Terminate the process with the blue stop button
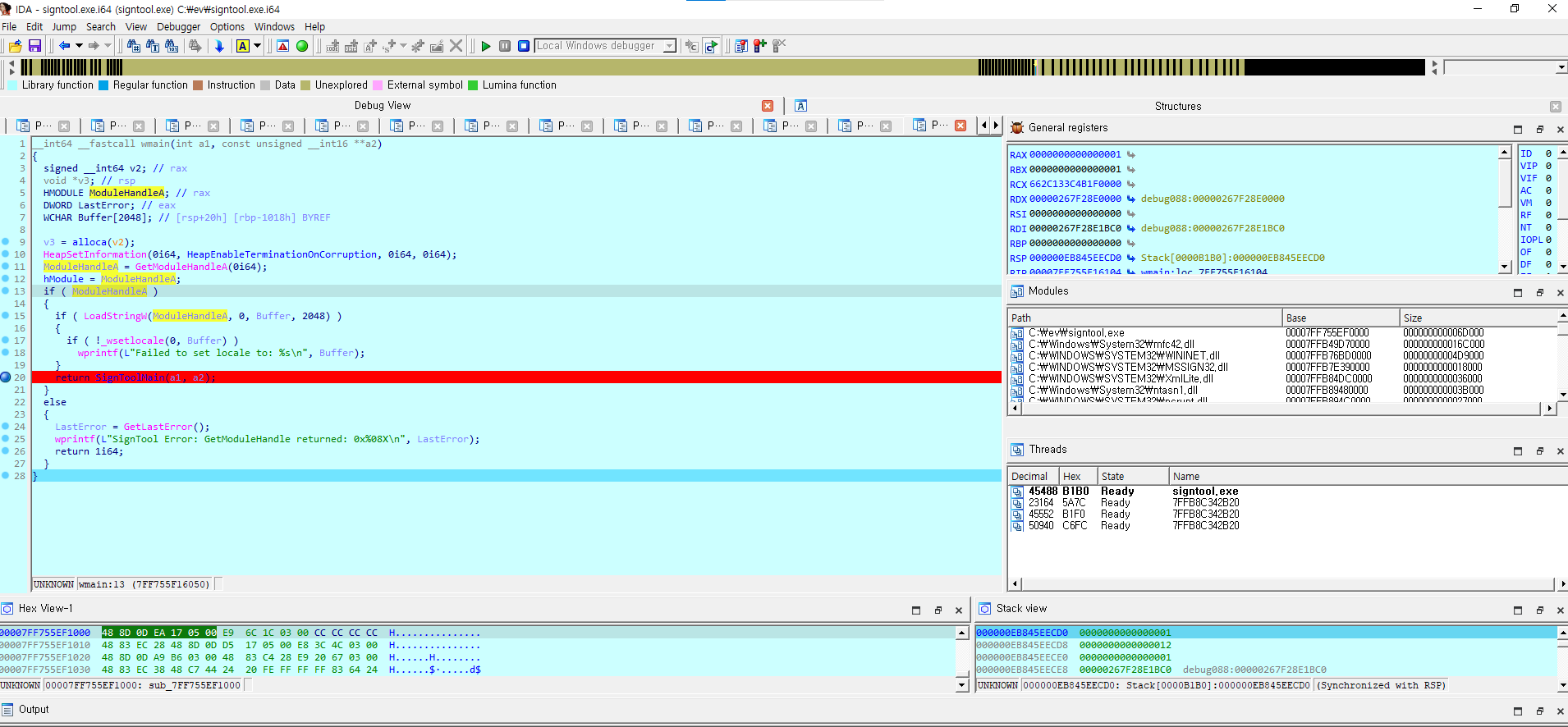This screenshot has width=1568, height=727. pos(524,46)
